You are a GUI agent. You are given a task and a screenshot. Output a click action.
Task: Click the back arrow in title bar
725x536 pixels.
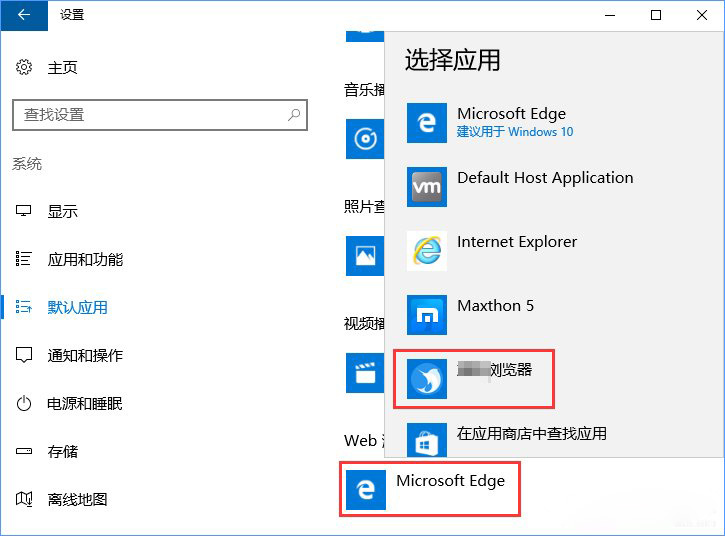click(x=24, y=15)
